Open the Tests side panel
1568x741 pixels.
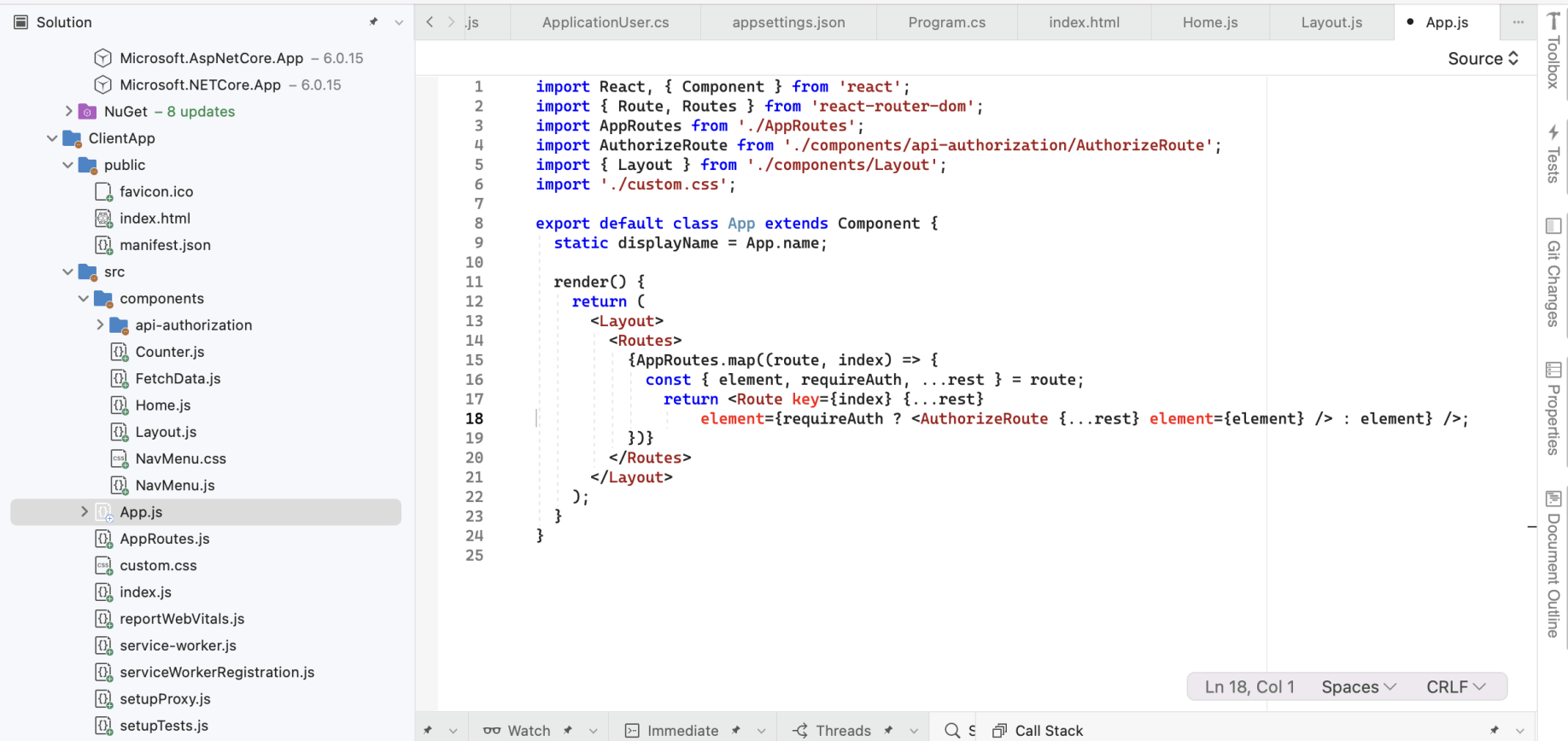tap(1553, 154)
